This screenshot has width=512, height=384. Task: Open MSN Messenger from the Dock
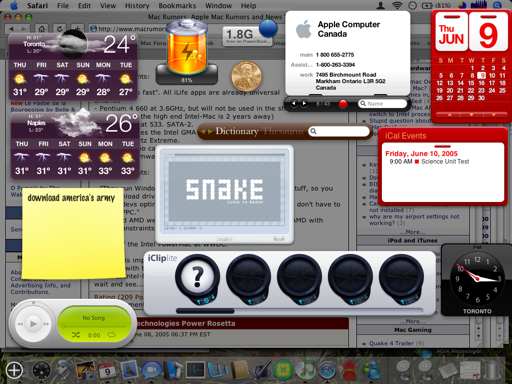pyautogui.click(x=371, y=370)
